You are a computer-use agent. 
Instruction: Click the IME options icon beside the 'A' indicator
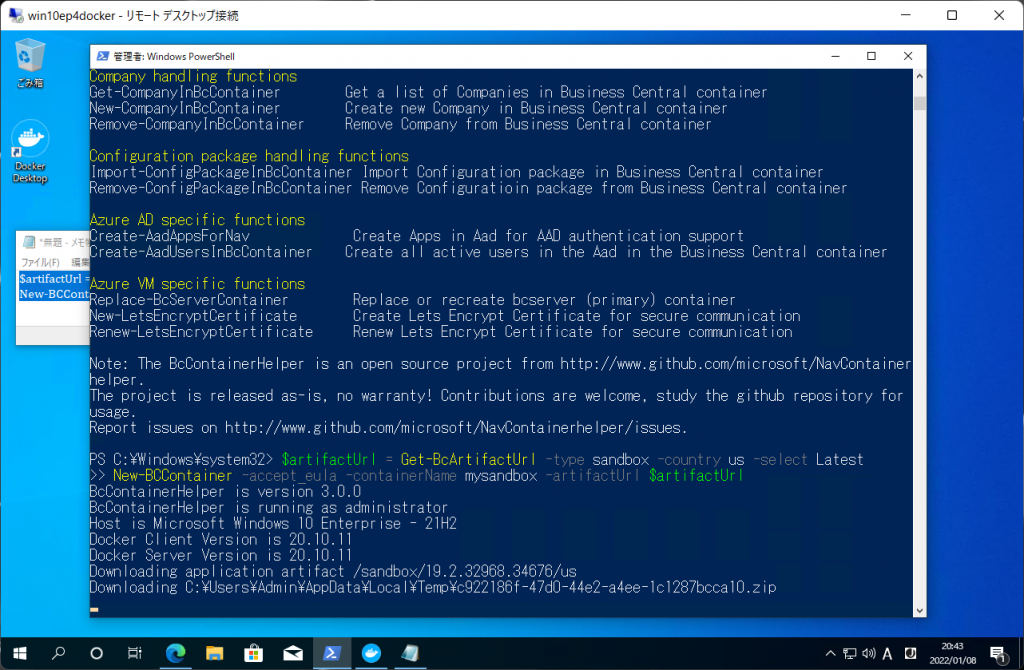910,653
